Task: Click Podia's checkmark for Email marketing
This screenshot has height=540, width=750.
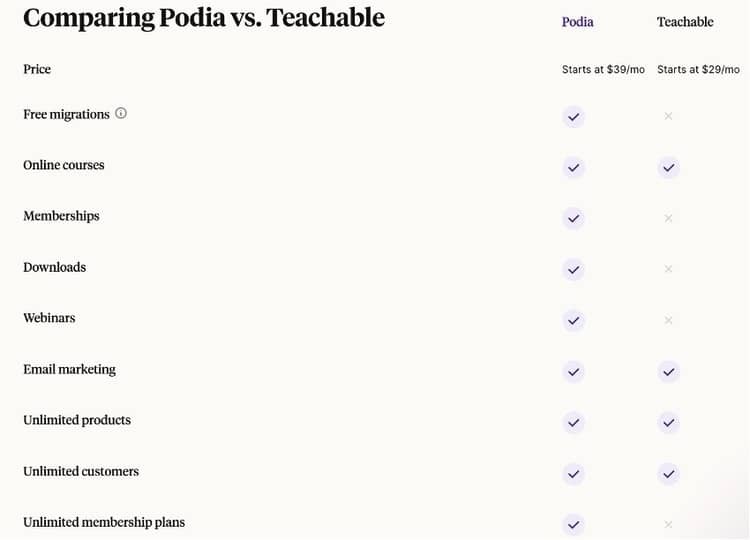Action: (x=573, y=371)
